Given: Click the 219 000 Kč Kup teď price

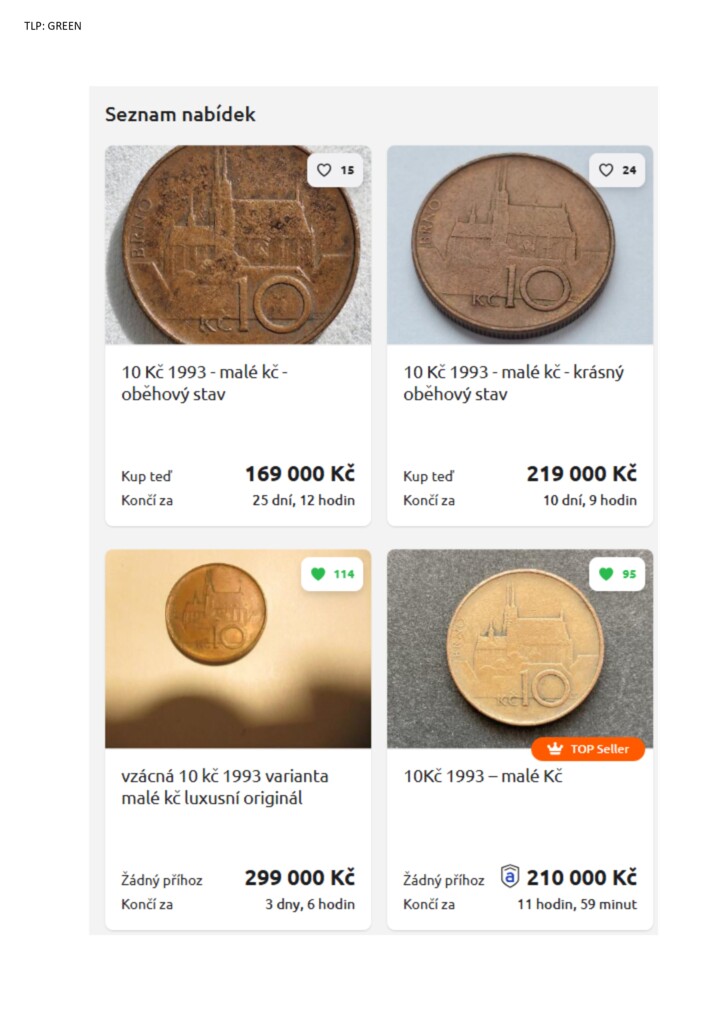Looking at the screenshot, I should (x=582, y=473).
